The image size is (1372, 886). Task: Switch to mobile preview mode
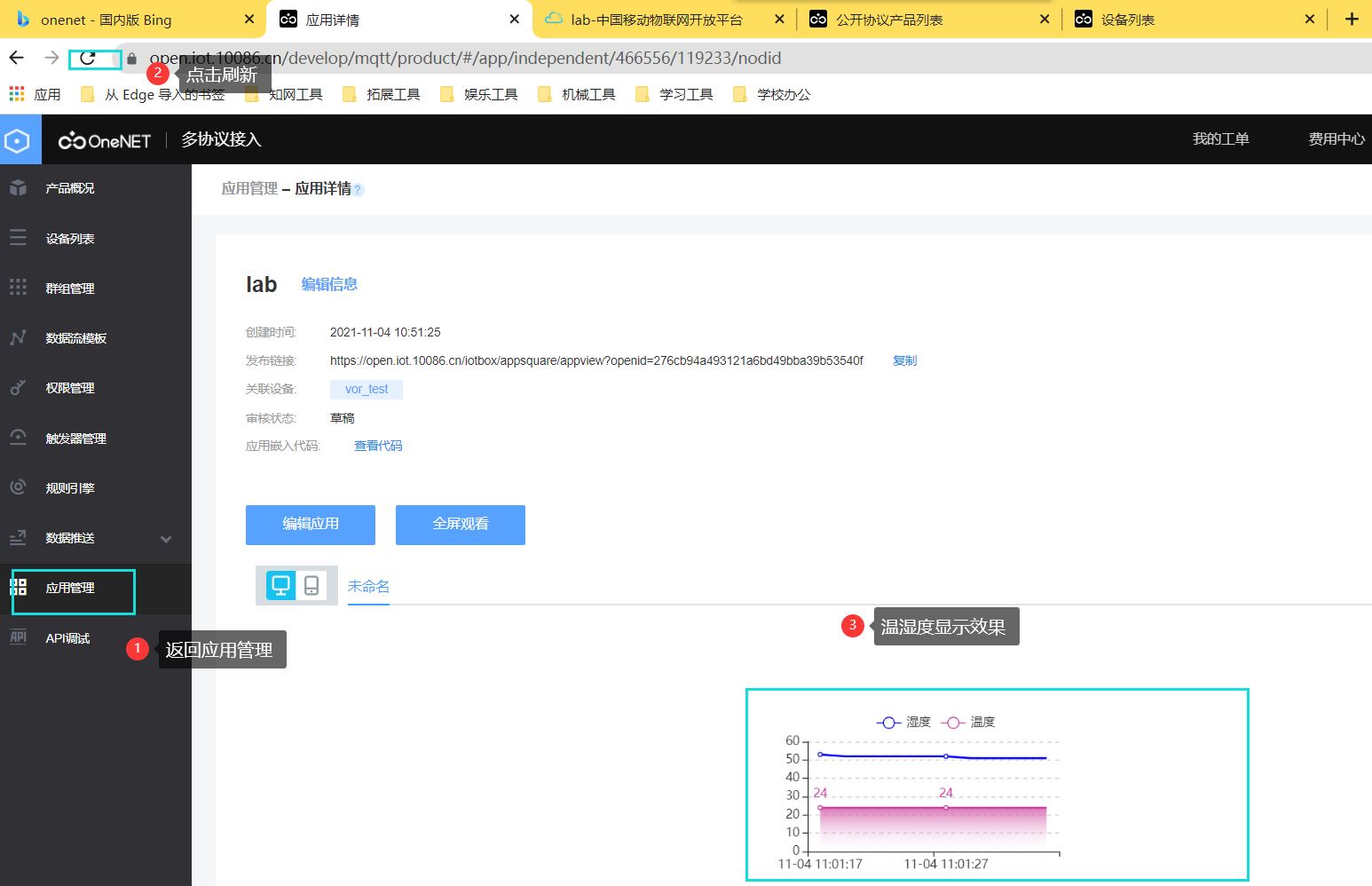coord(311,585)
